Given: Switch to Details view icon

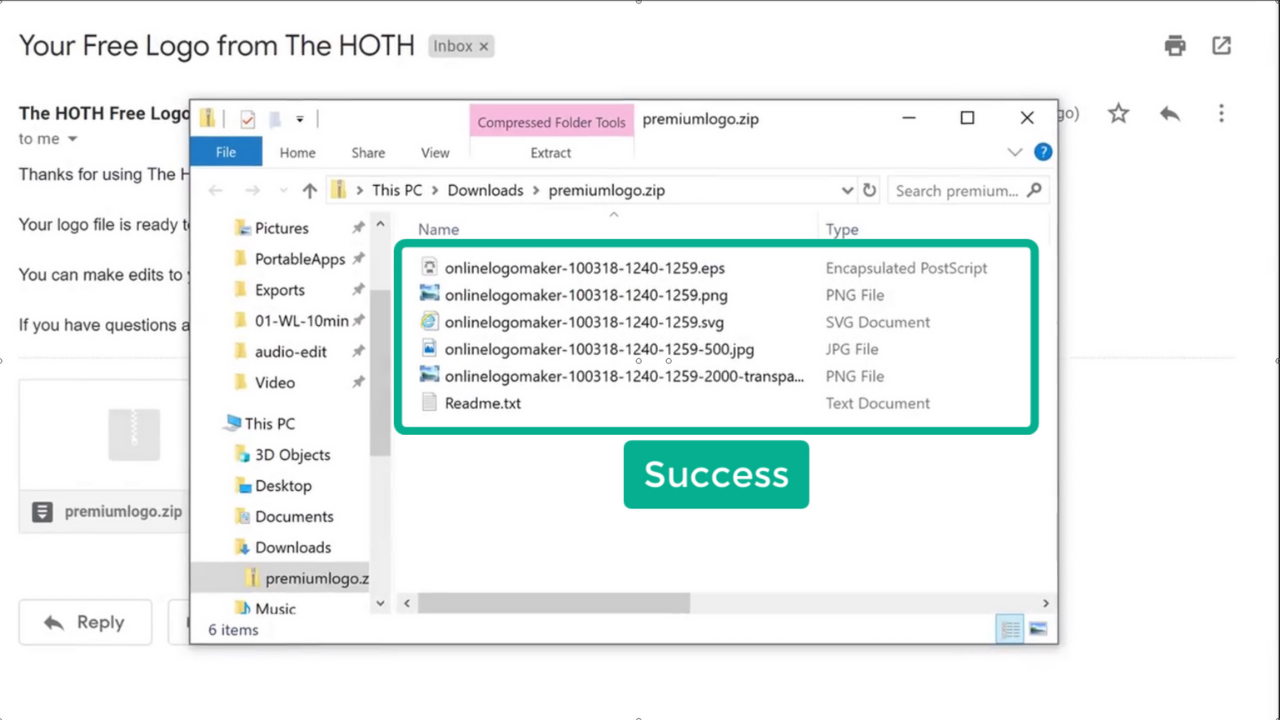Looking at the screenshot, I should (1010, 629).
